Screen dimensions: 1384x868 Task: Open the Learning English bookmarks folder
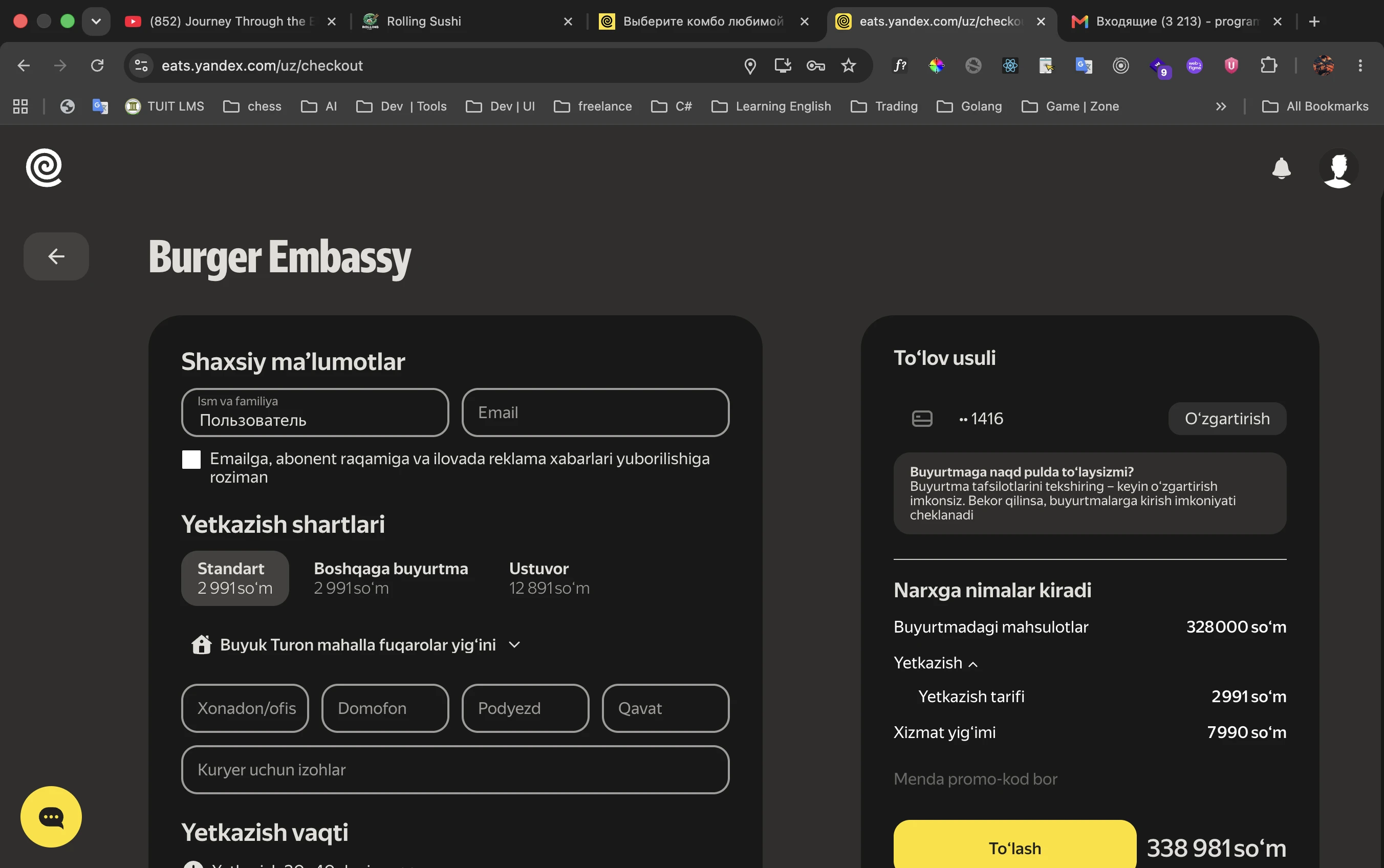click(771, 106)
